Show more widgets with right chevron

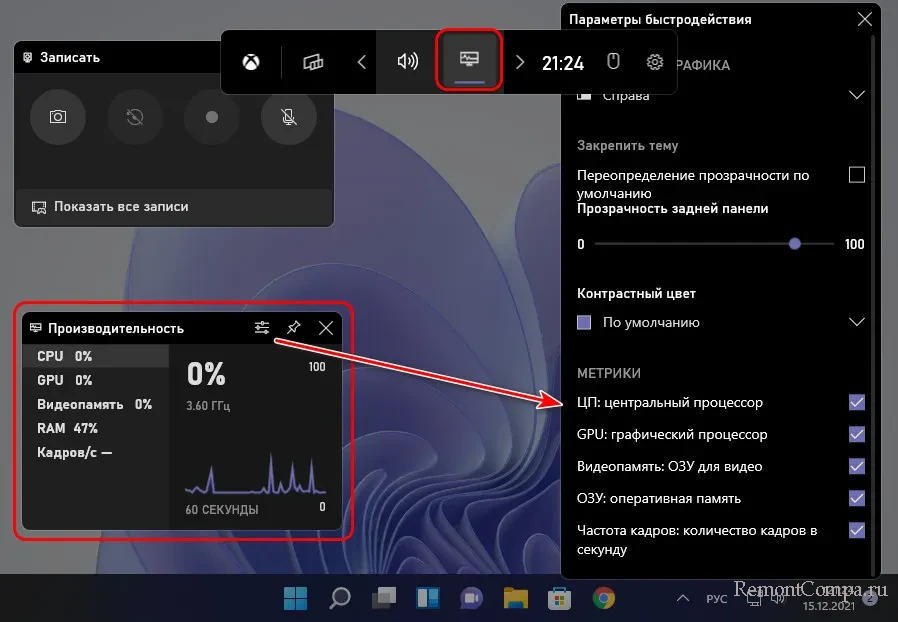(x=519, y=62)
